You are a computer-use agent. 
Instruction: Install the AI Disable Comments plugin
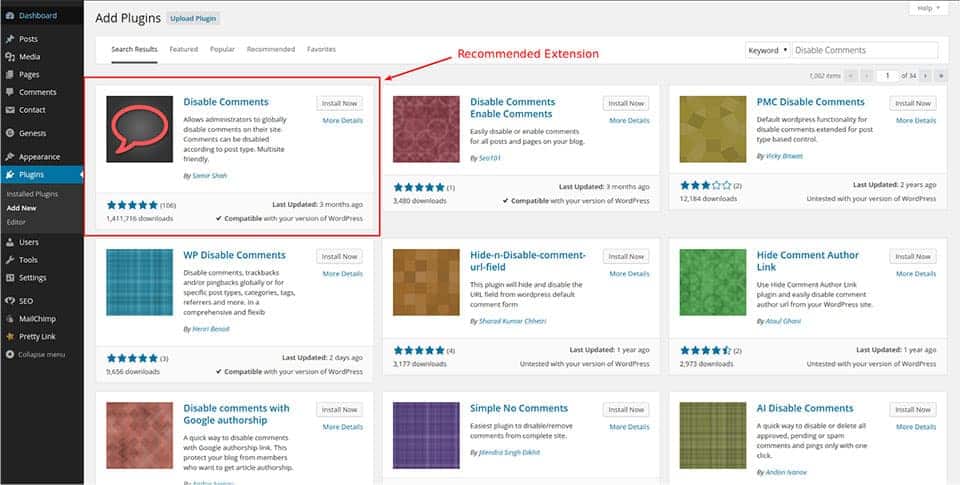pyautogui.click(x=913, y=410)
